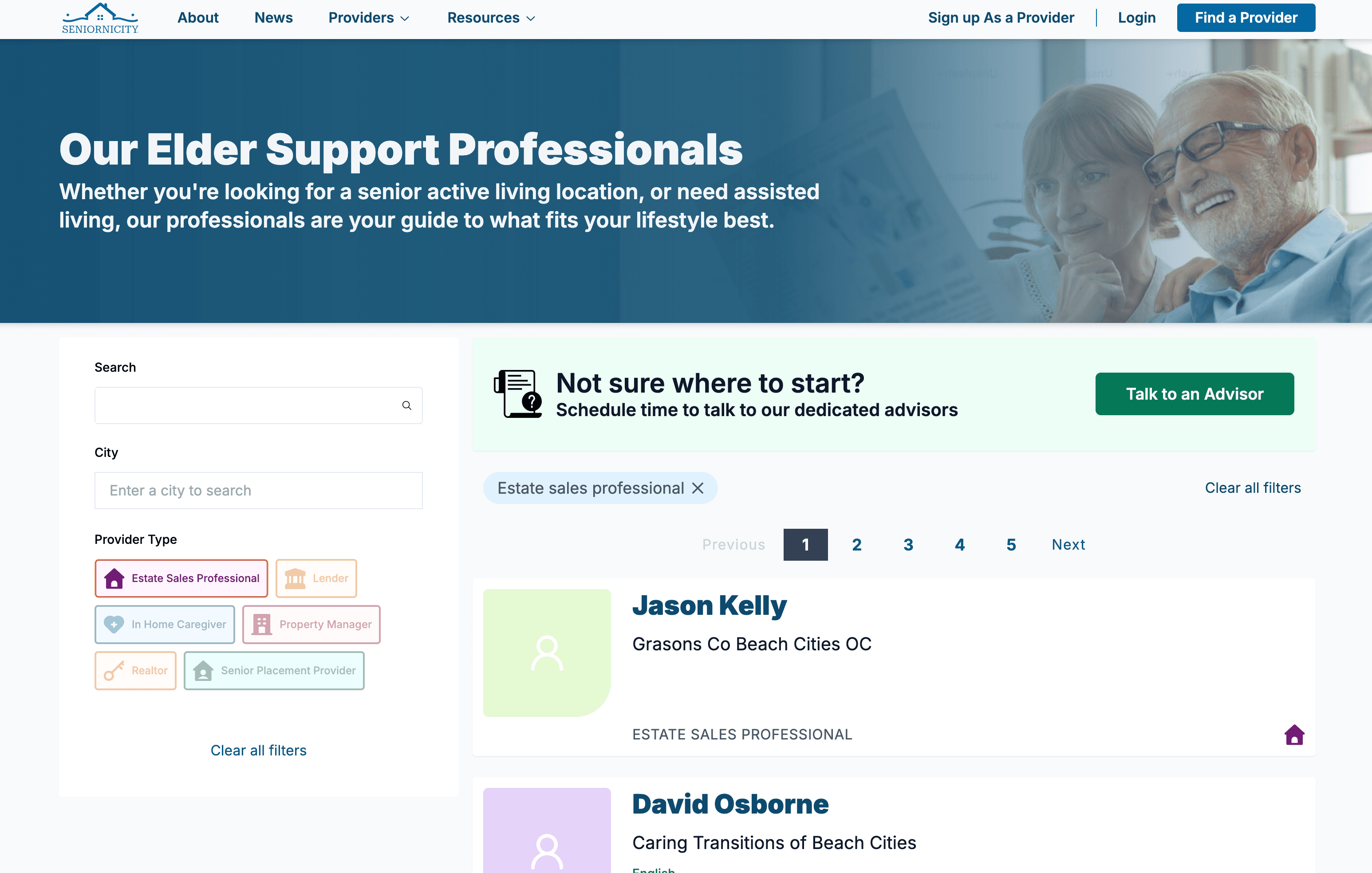Enable the In Home Caregiver filter
The height and width of the screenshot is (873, 1372).
coord(165,624)
